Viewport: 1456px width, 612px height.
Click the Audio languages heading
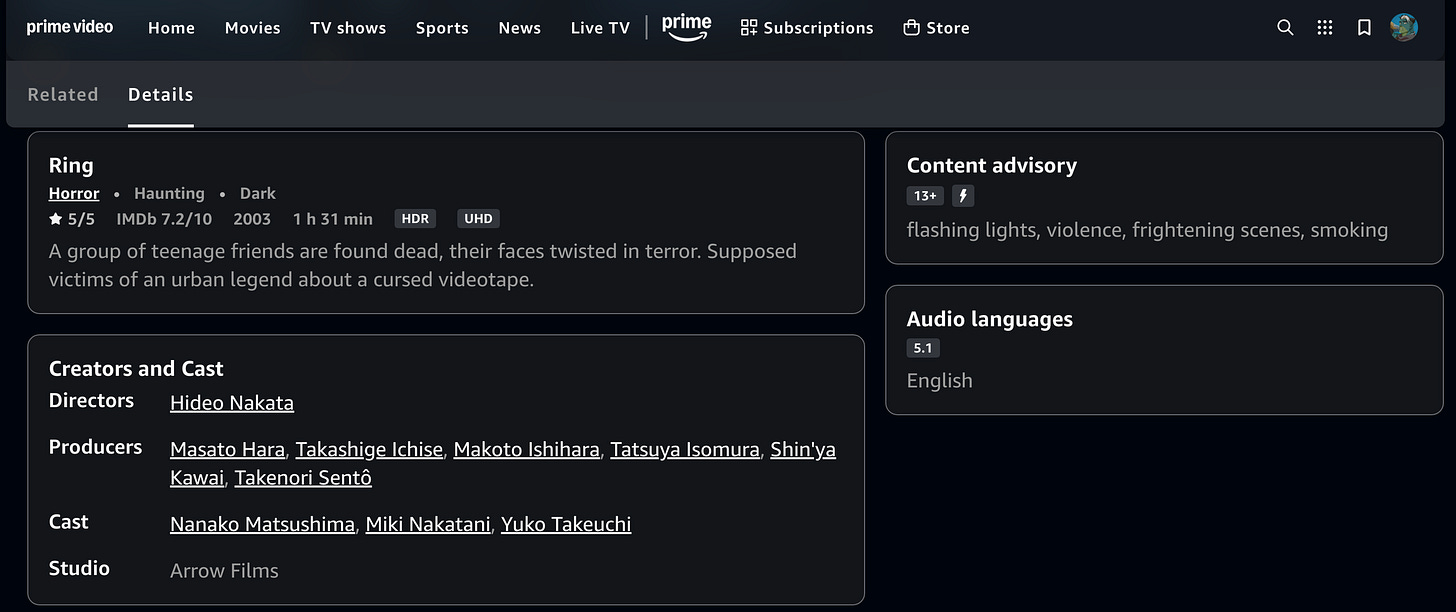pyautogui.click(x=990, y=320)
